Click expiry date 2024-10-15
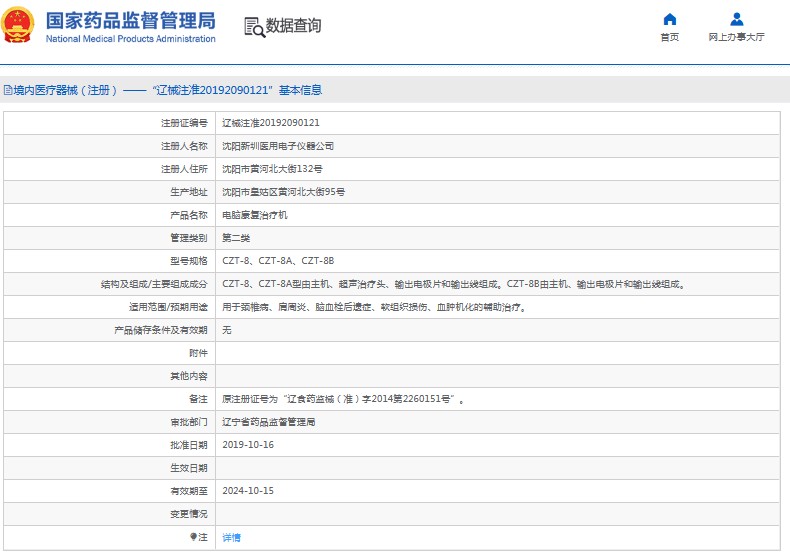 point(248,491)
